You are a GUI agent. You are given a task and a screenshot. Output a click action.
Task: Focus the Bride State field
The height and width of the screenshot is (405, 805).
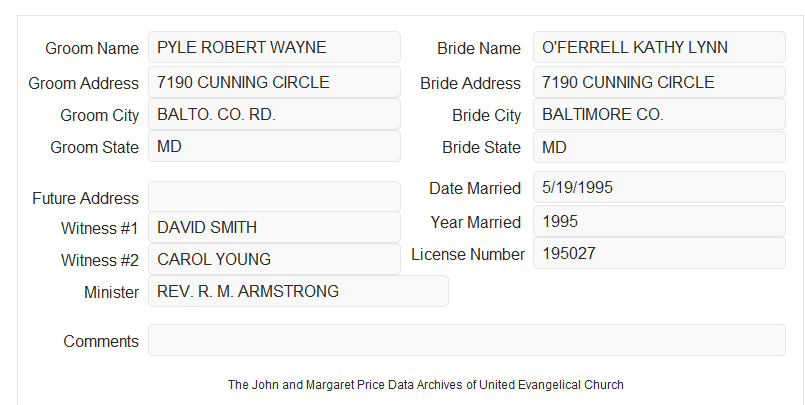[x=659, y=147]
